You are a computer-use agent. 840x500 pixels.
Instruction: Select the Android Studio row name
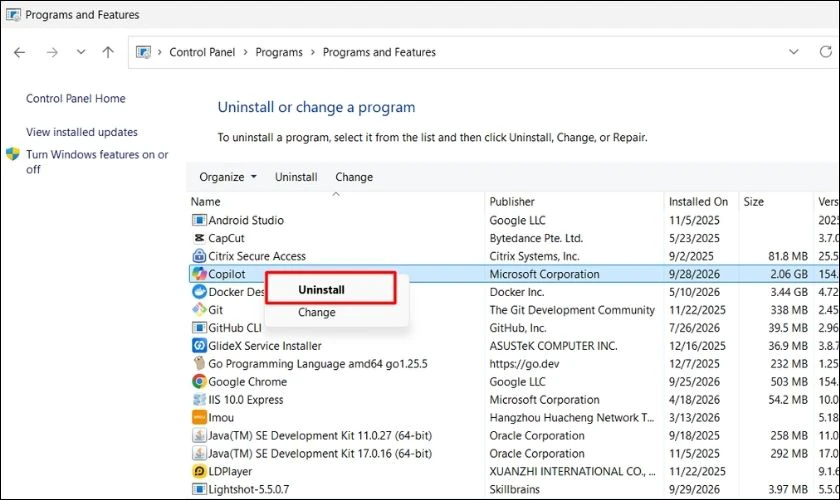(246, 220)
